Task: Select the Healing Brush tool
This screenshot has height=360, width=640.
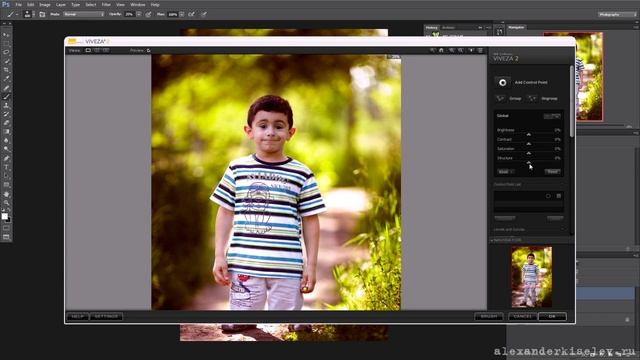Action: tap(6, 88)
